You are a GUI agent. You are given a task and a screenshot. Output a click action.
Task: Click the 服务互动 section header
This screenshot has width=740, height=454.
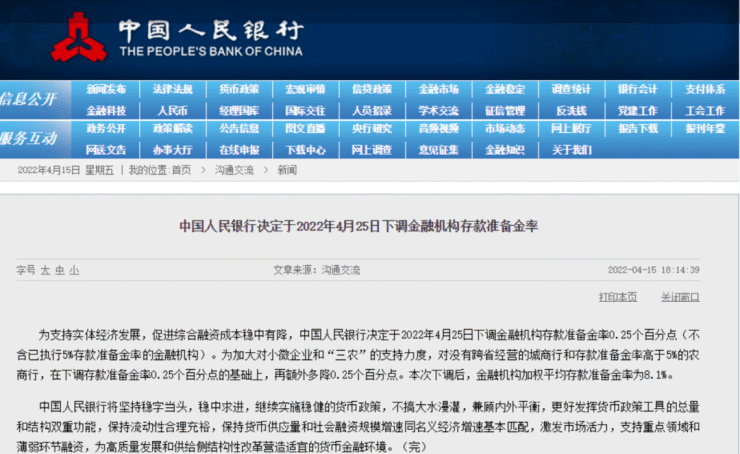28,138
